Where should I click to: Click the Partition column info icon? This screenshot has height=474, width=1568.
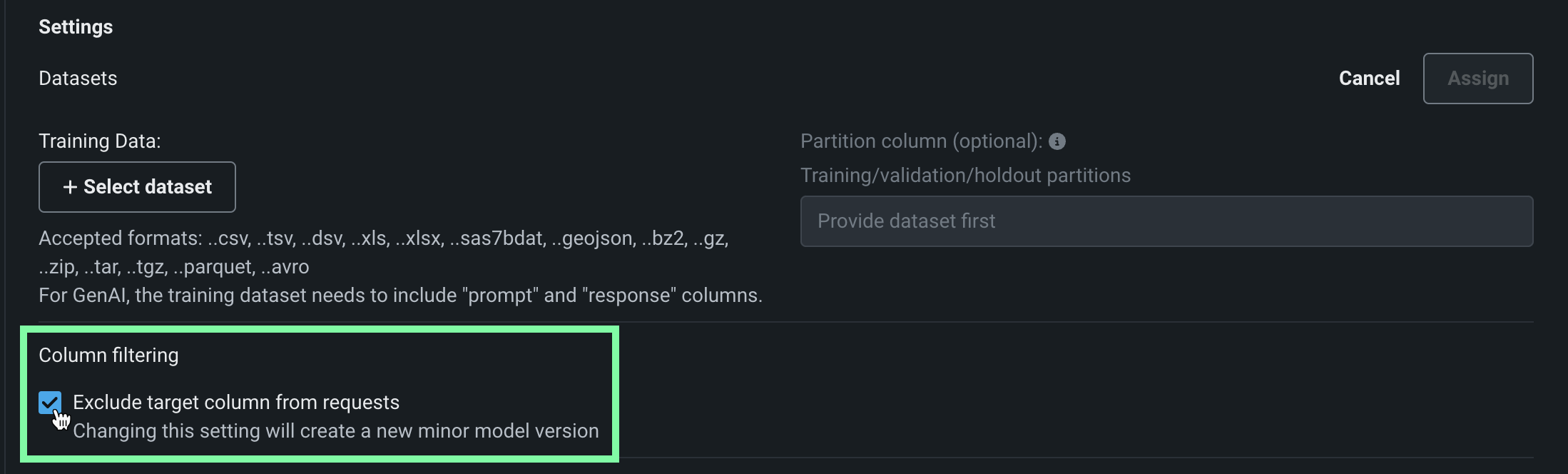coord(1057,141)
